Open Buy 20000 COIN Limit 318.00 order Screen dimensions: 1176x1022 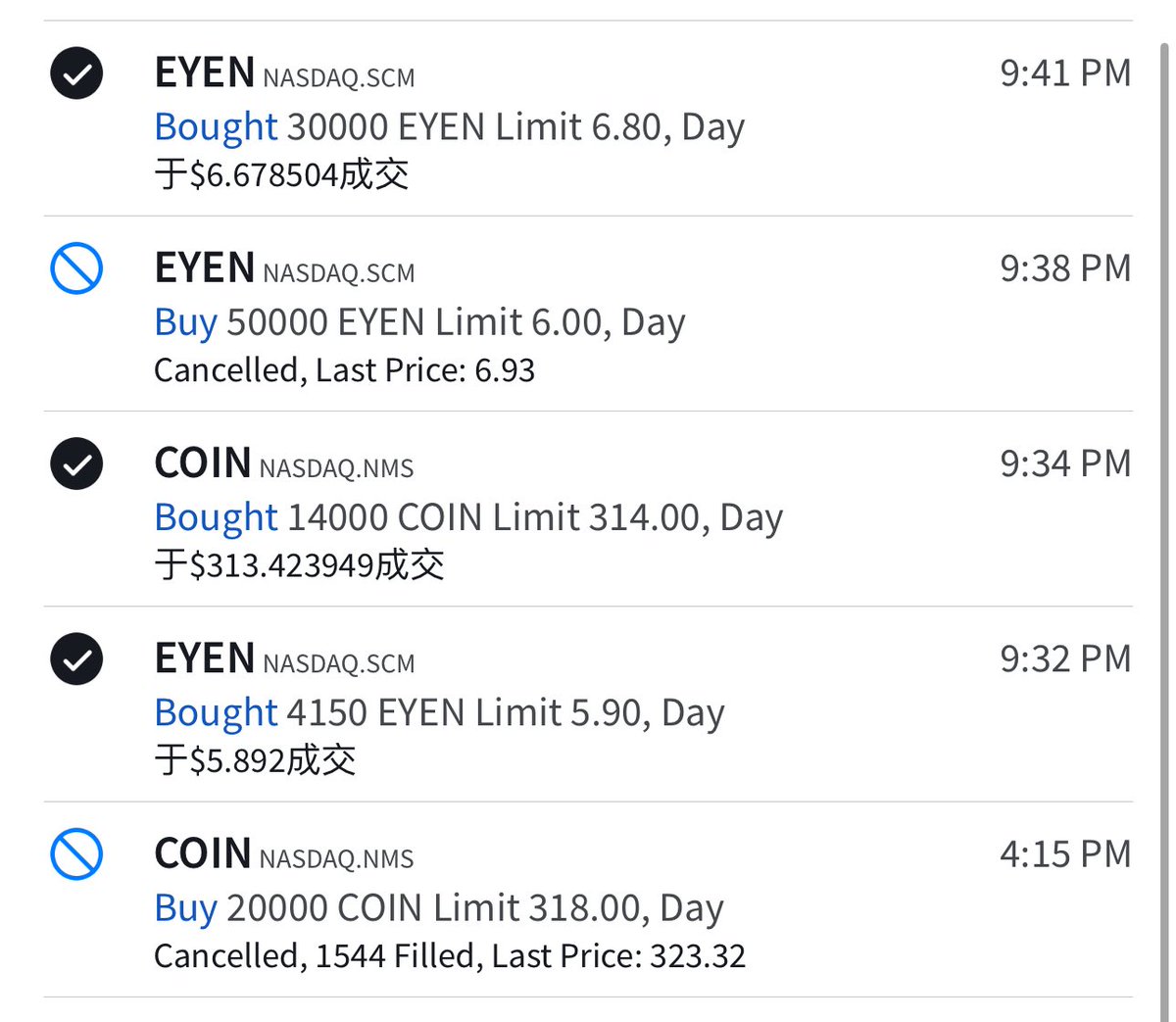click(x=439, y=908)
